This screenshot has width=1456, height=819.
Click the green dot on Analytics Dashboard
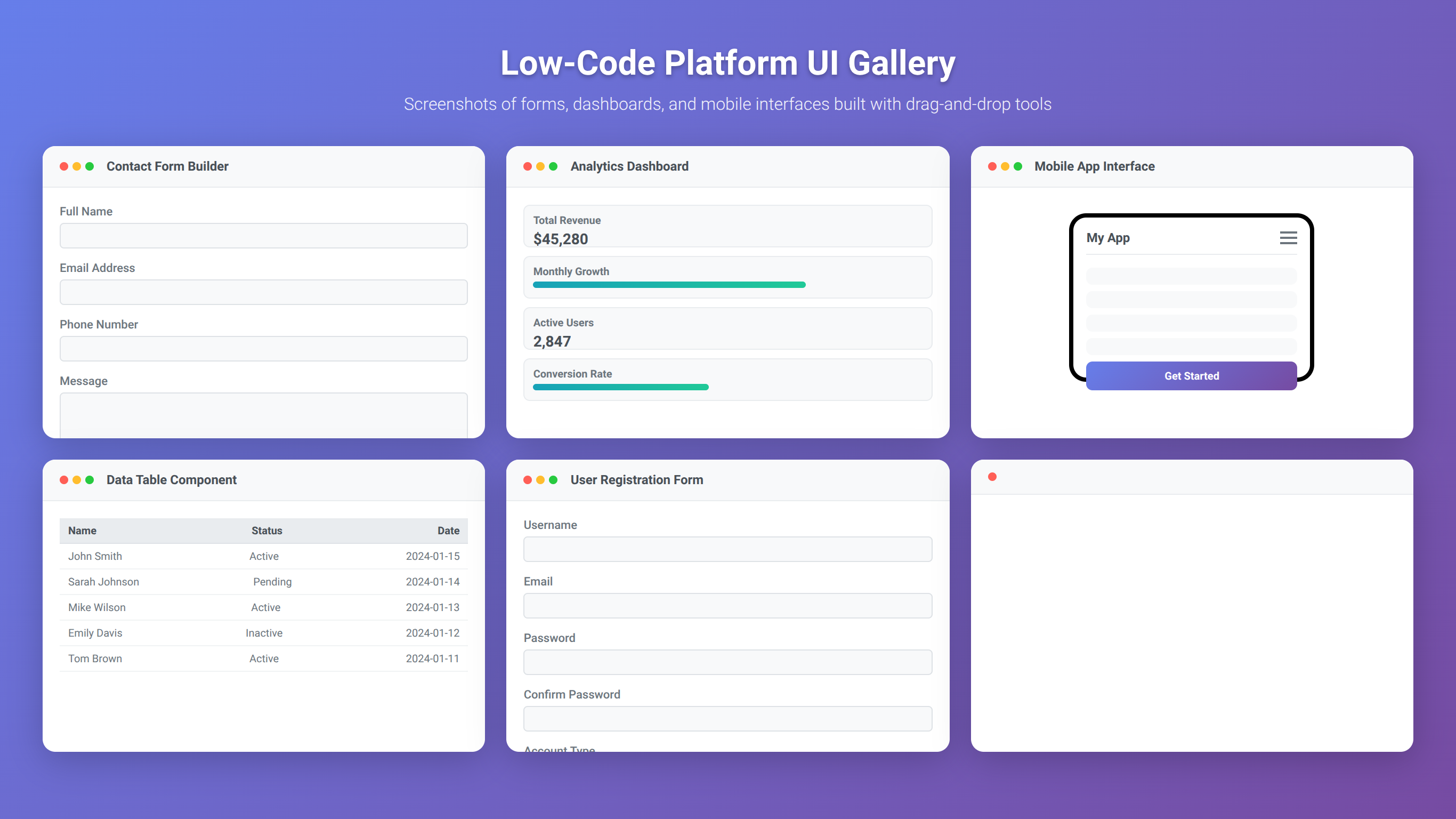tap(553, 166)
